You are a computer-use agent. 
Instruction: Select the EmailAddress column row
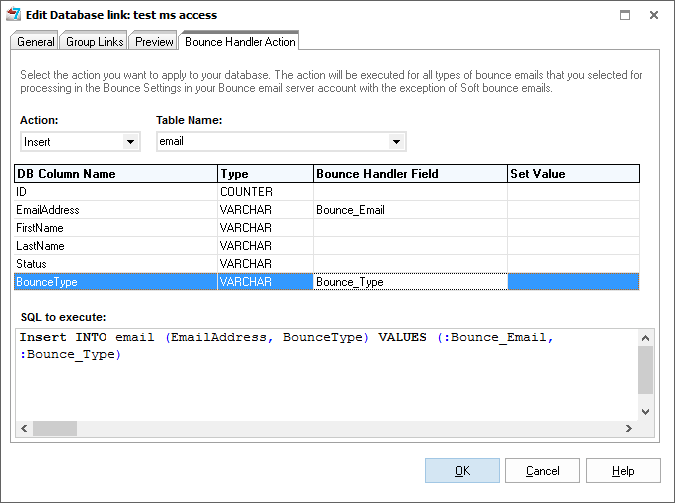pos(327,210)
